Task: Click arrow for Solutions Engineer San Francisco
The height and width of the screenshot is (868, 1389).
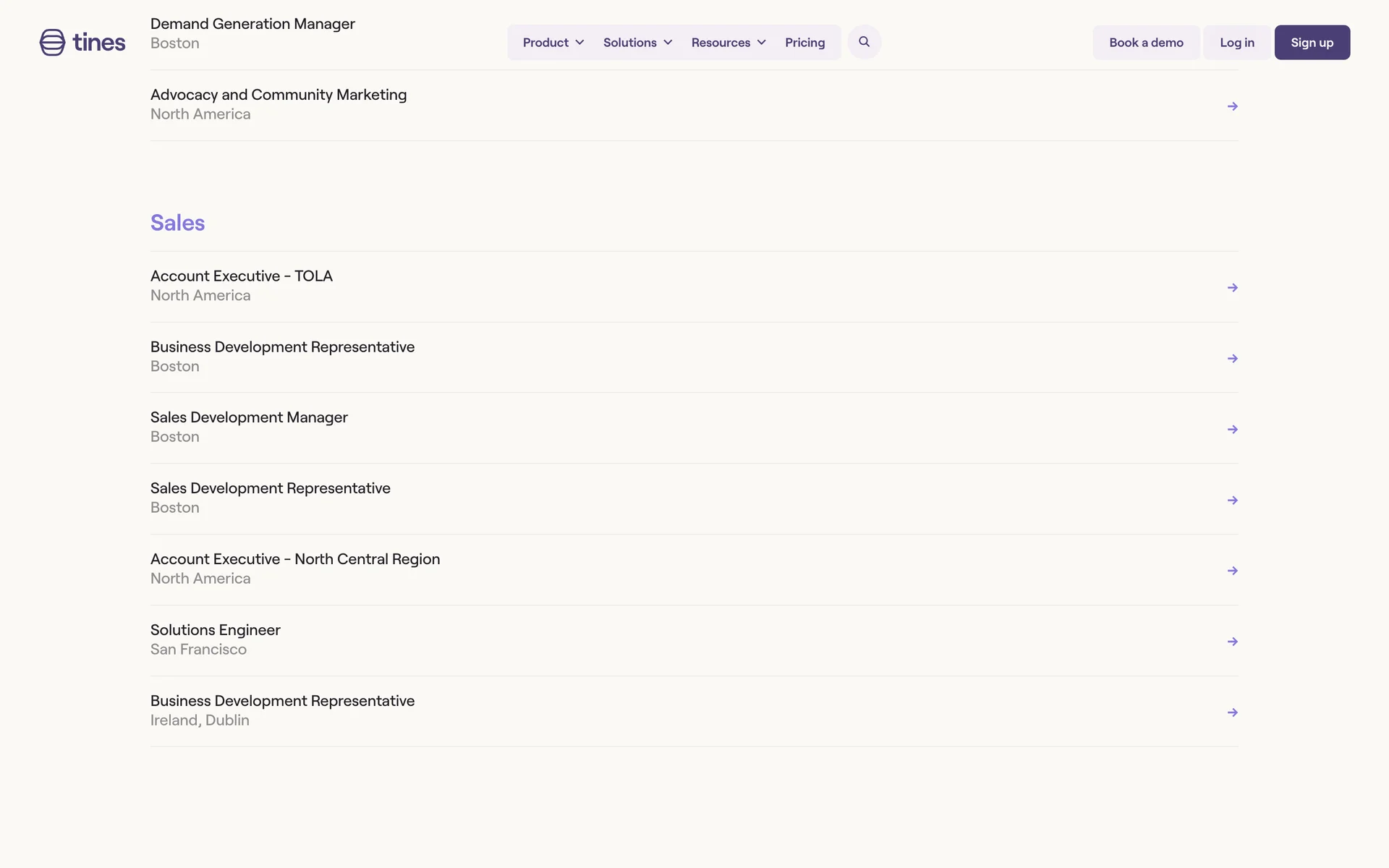Action: (x=1232, y=642)
